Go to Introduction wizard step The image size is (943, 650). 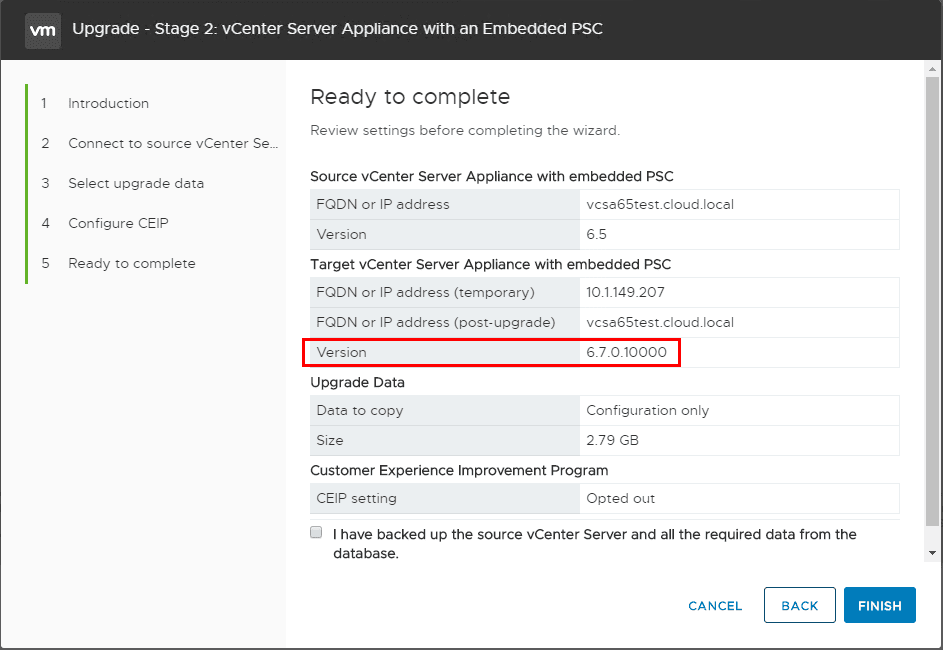[x=108, y=104]
